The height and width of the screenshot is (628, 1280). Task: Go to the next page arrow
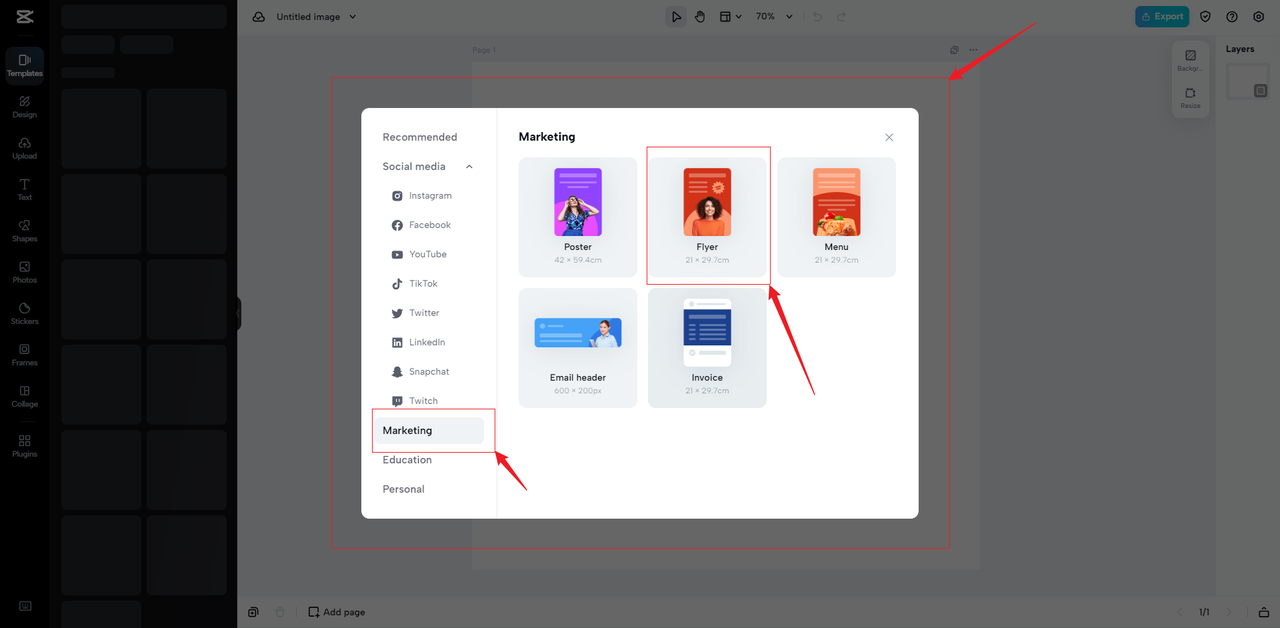1230,612
